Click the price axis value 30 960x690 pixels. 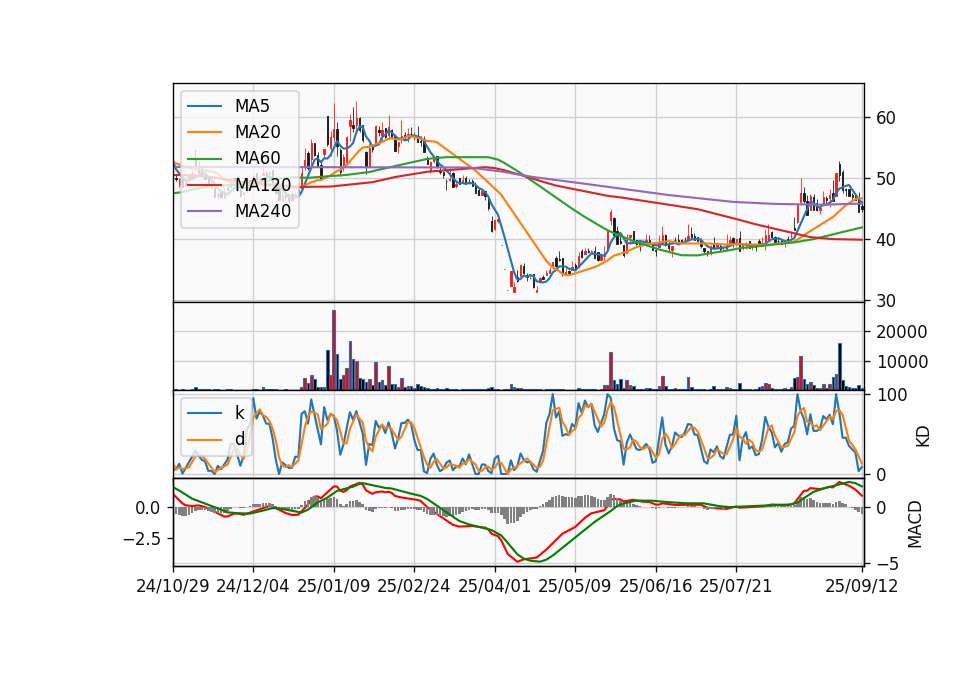[886, 301]
